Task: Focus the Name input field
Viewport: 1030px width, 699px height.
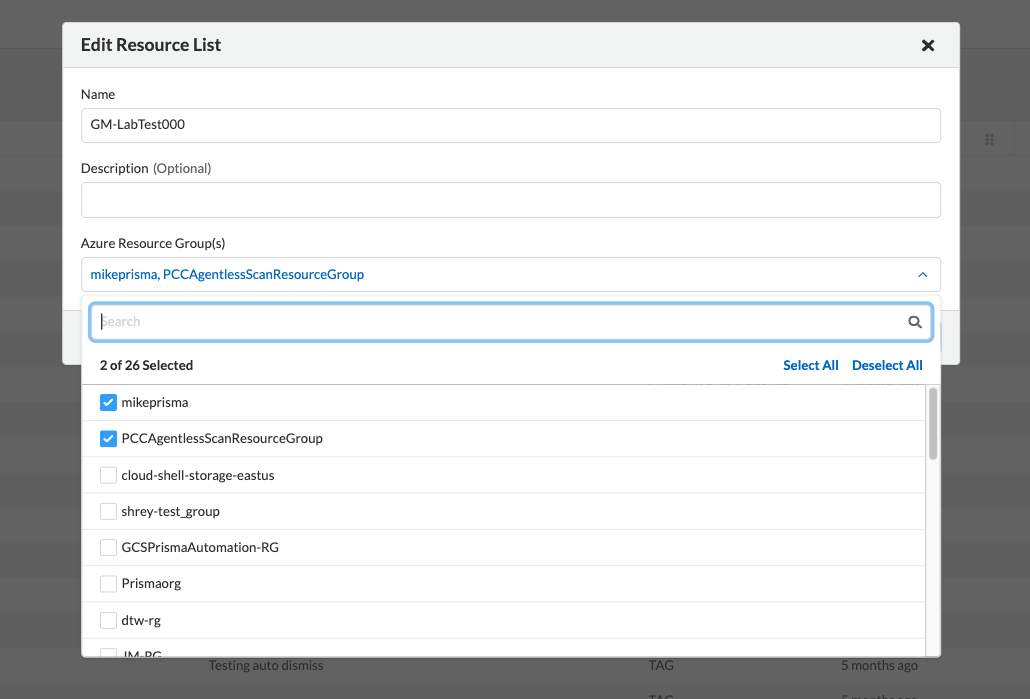Action: pos(510,125)
